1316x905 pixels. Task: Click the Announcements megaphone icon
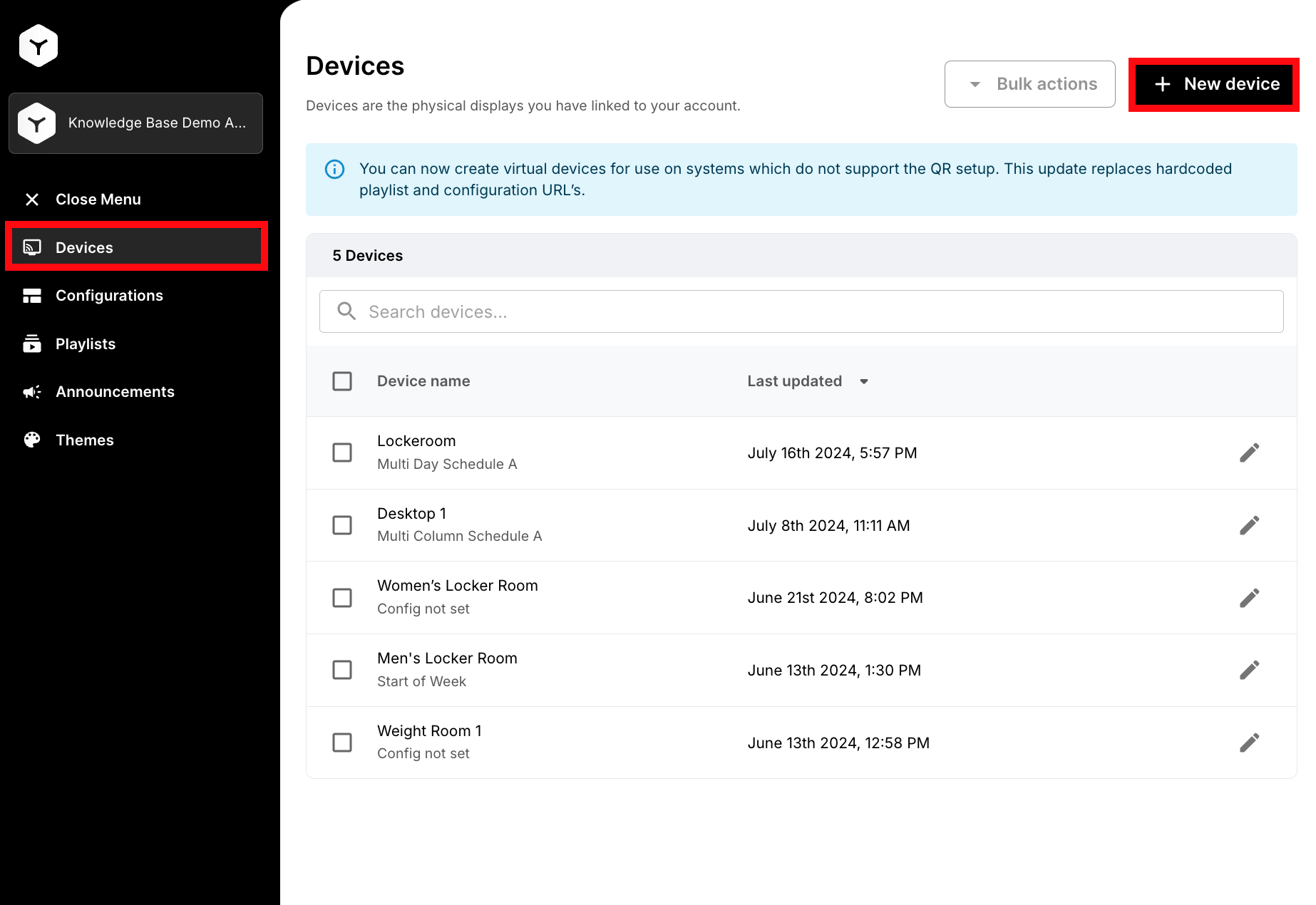[32, 392]
